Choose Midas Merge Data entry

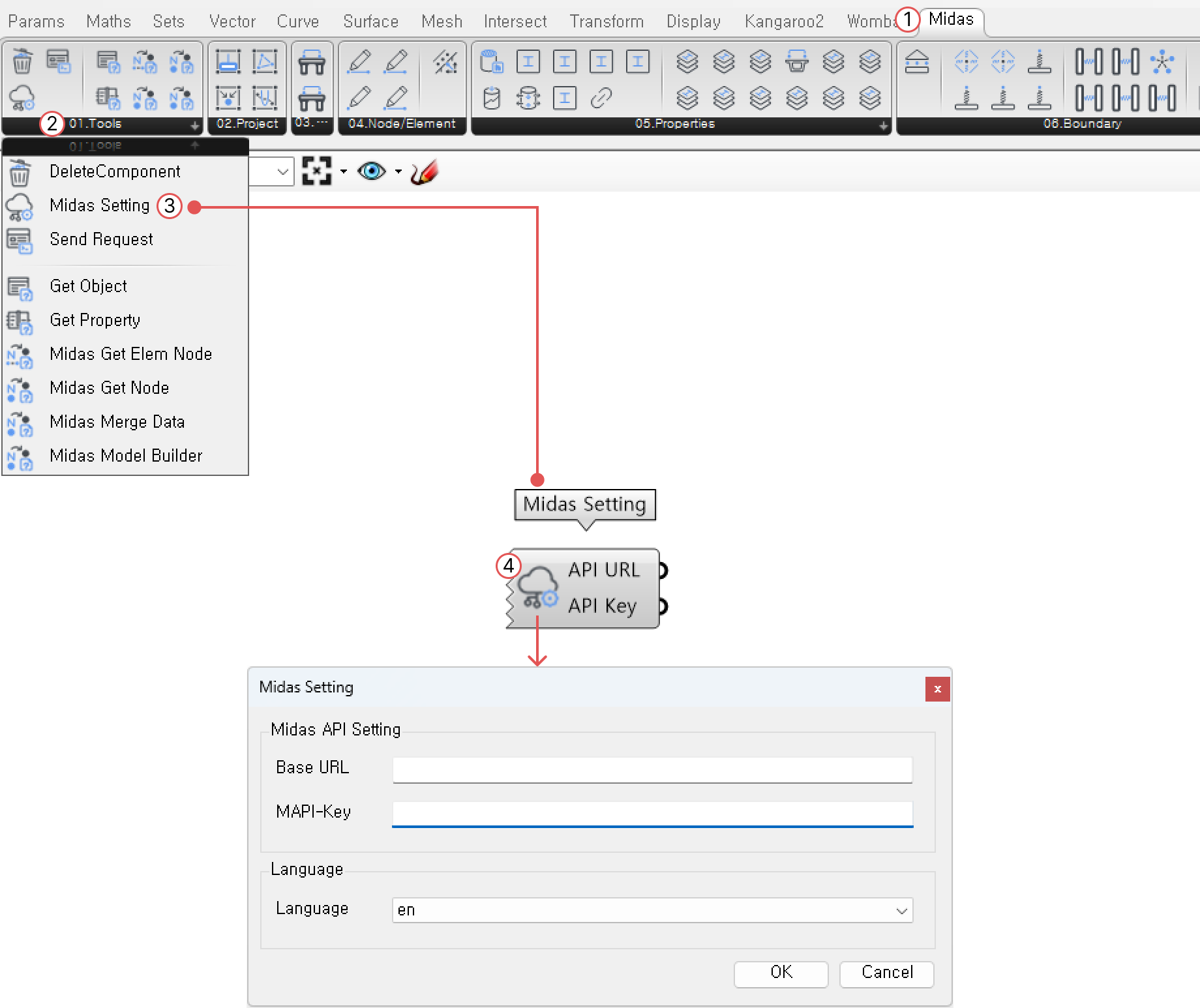(x=117, y=422)
